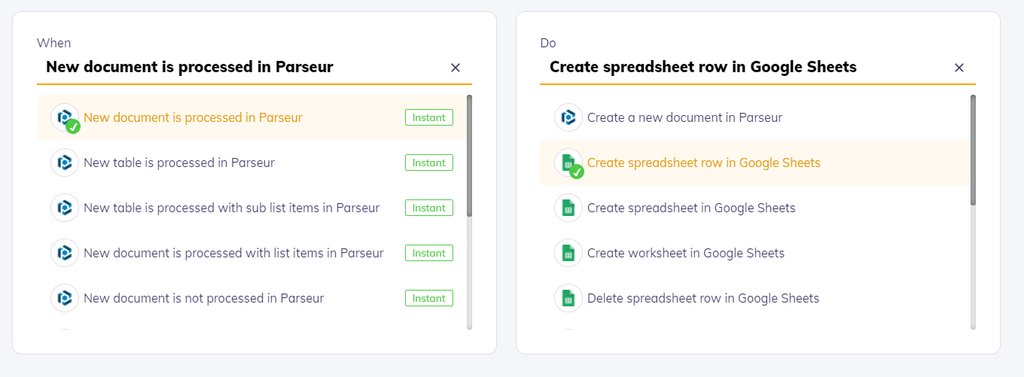Screen dimensions: 1024x377
Task: Click Google Sheets icon beside 'Create spreadsheet row'
Action: click(568, 163)
